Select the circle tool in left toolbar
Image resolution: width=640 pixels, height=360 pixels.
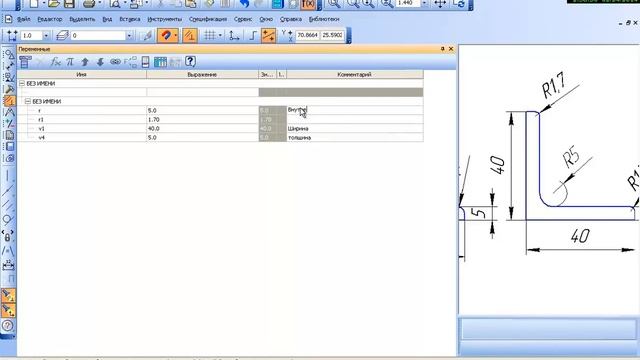coord(7,220)
